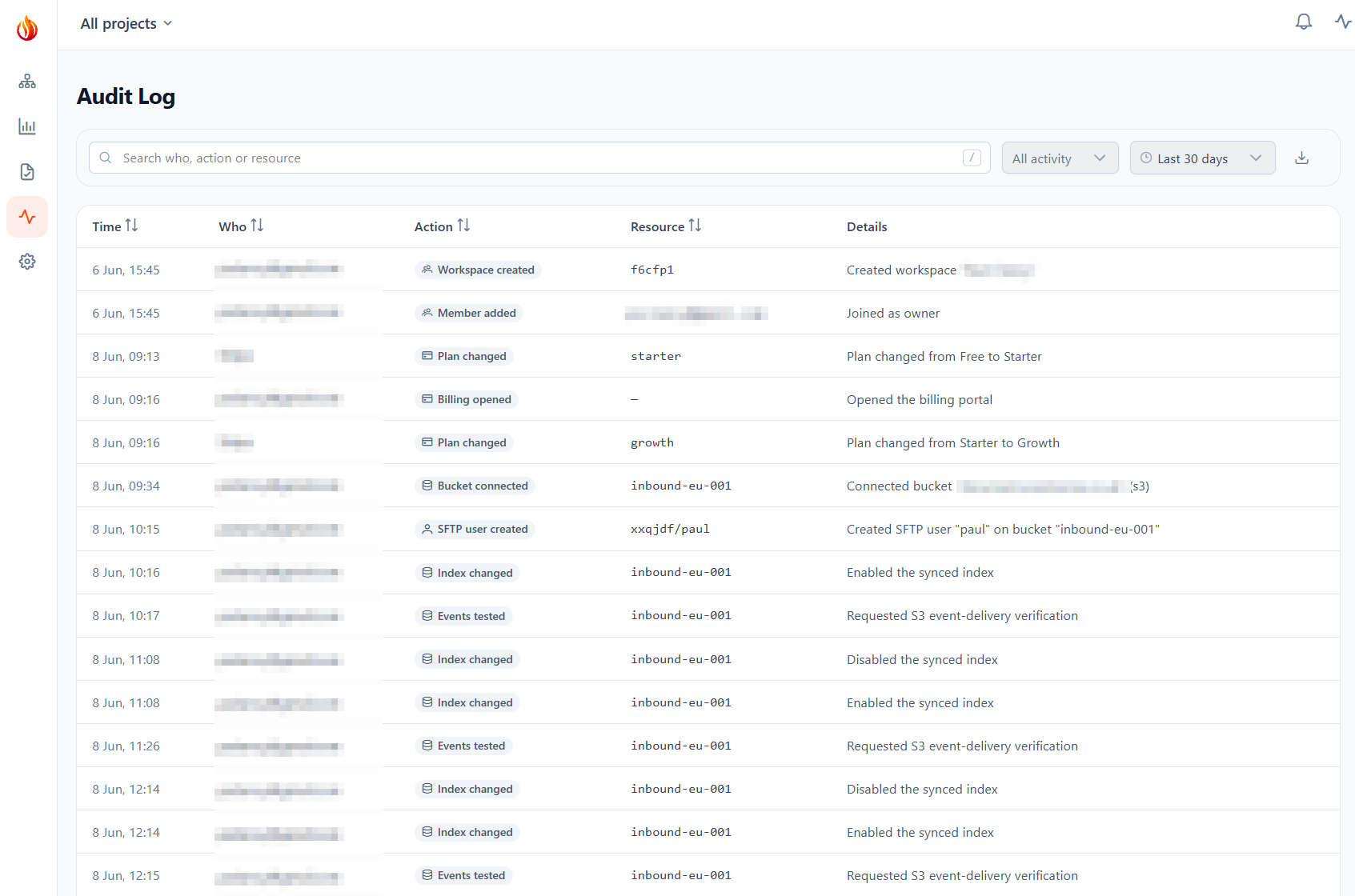Click the Workspace created action badge
The image size is (1355, 896).
(x=478, y=270)
